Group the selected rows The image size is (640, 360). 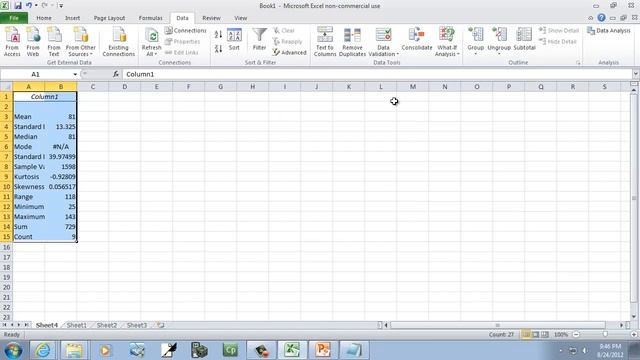coord(476,42)
